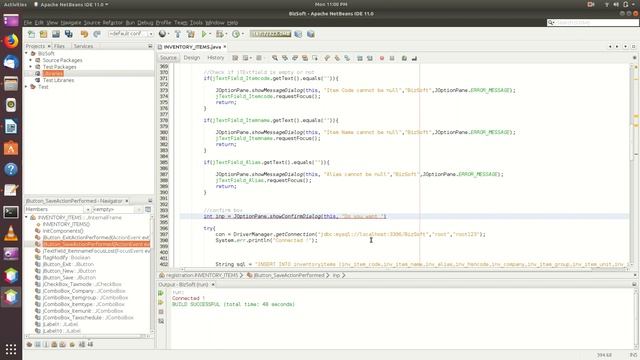Select jCheckBox_Taxmode in the Navigator
640x360 pixels.
[x=82, y=284]
